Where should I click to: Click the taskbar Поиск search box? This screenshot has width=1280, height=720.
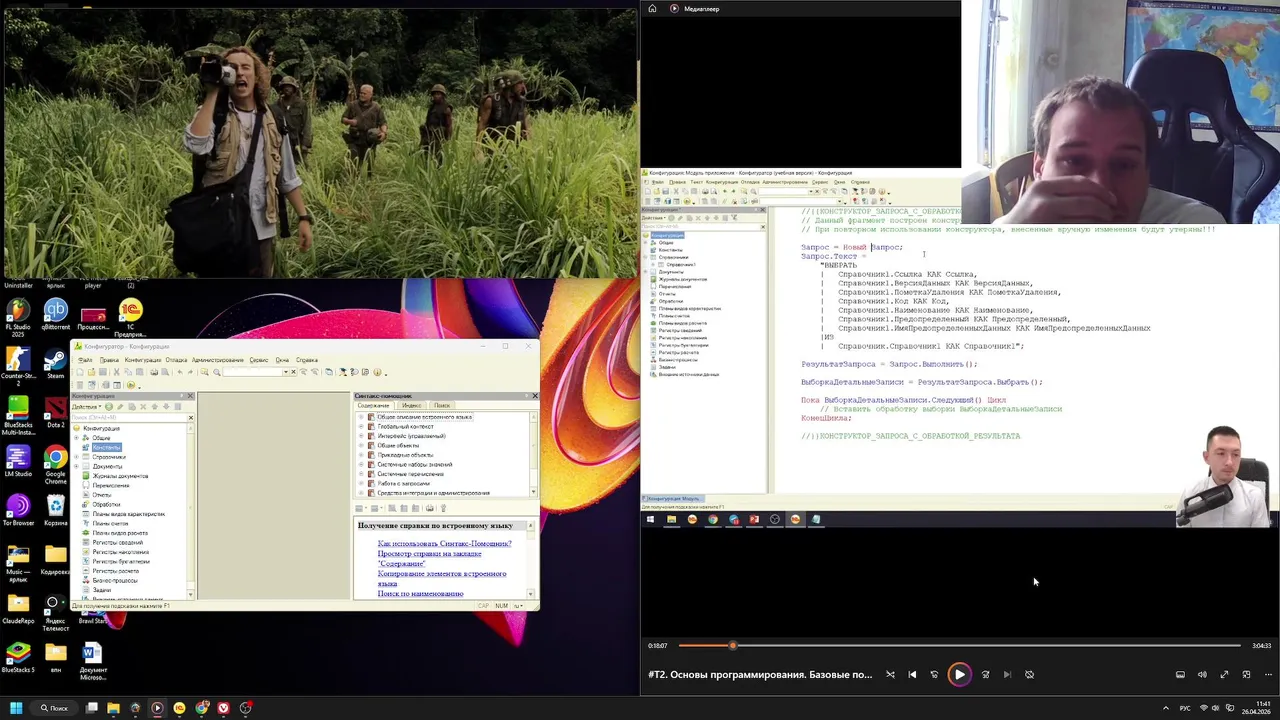pos(54,708)
